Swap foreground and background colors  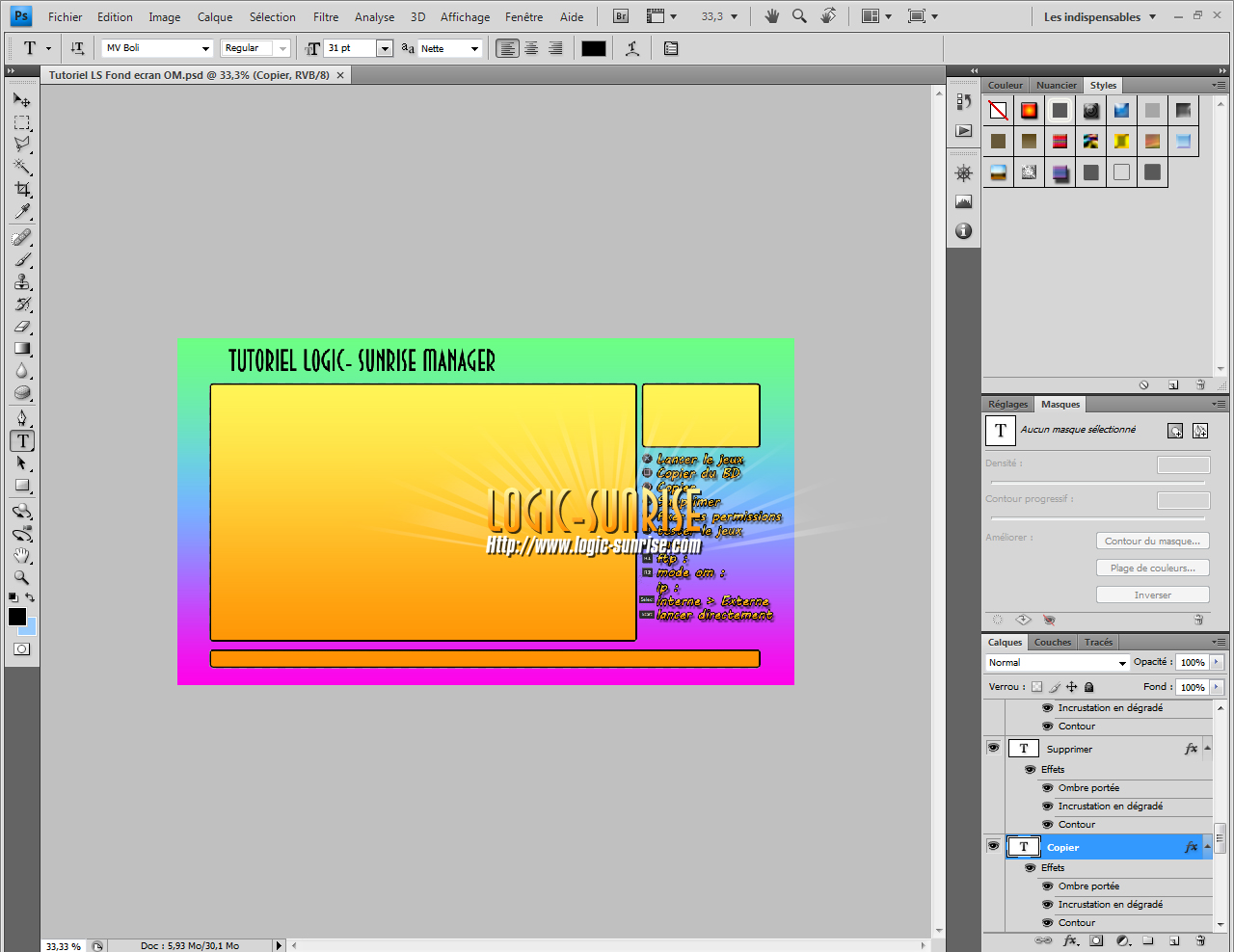pos(30,598)
